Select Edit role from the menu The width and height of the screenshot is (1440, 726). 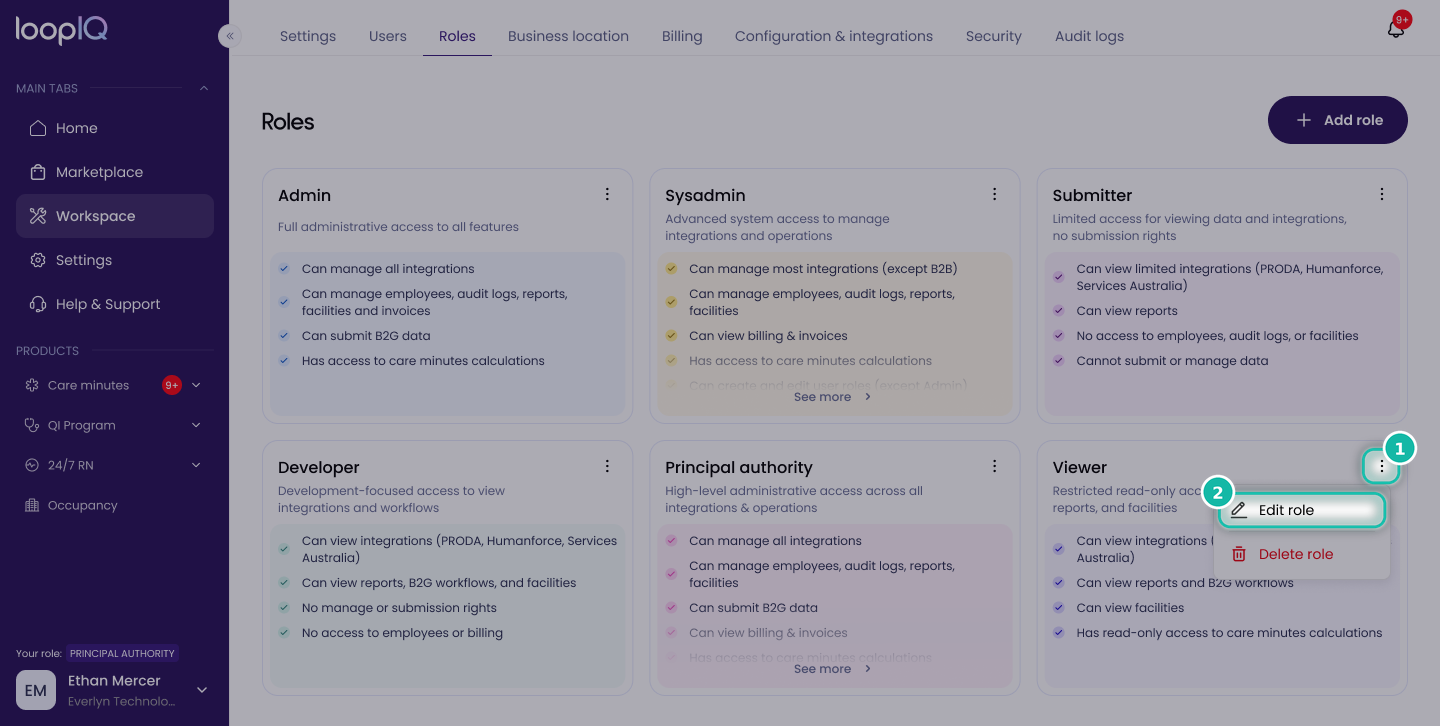[1302, 510]
